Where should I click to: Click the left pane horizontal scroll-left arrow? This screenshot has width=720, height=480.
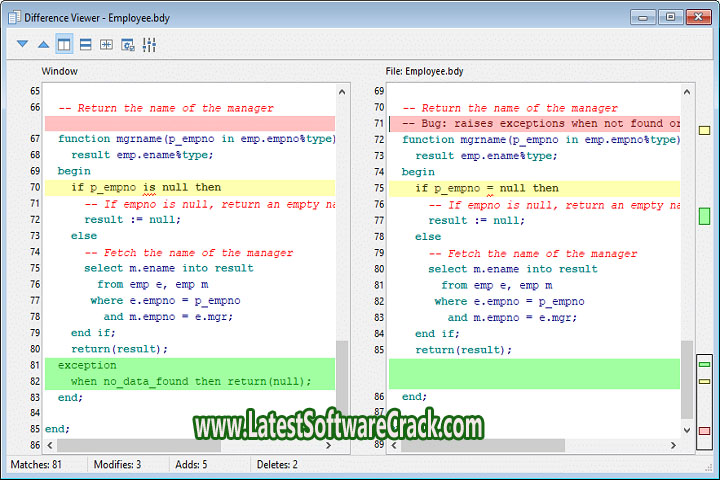[50, 445]
